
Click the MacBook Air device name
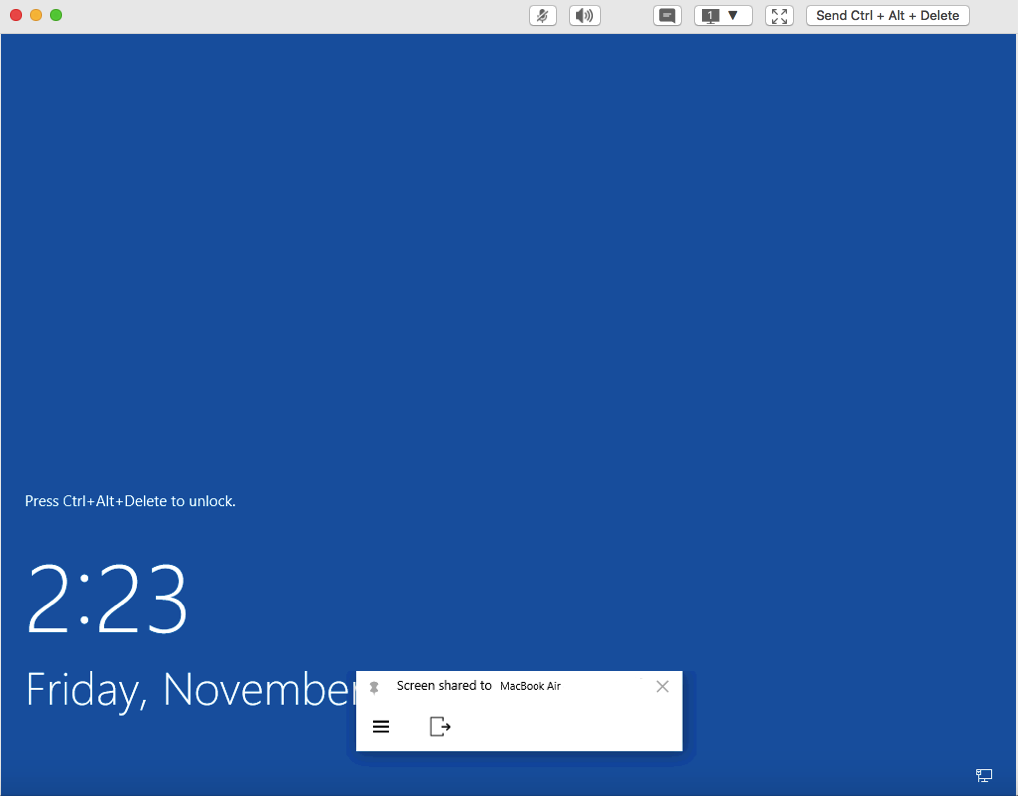pyautogui.click(x=530, y=686)
